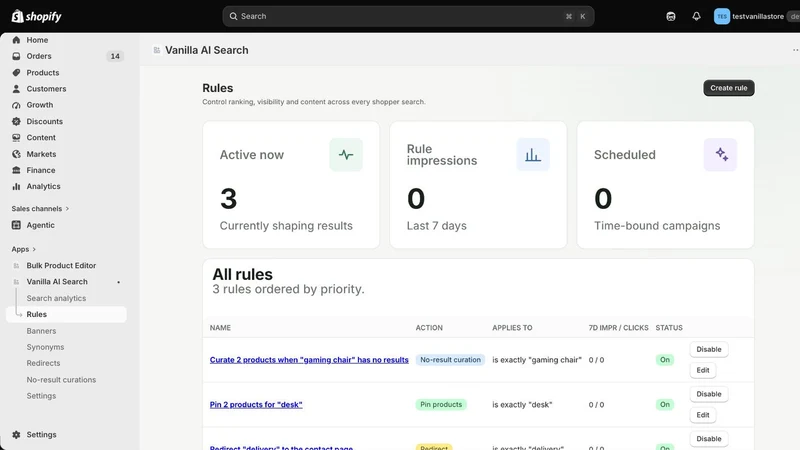800x450 pixels.
Task: Expand the Sales channels section
Action: pyautogui.click(x=40, y=209)
